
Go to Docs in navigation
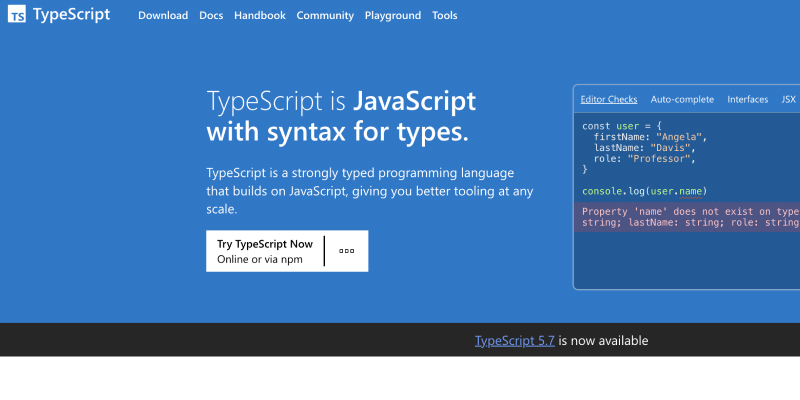point(211,15)
